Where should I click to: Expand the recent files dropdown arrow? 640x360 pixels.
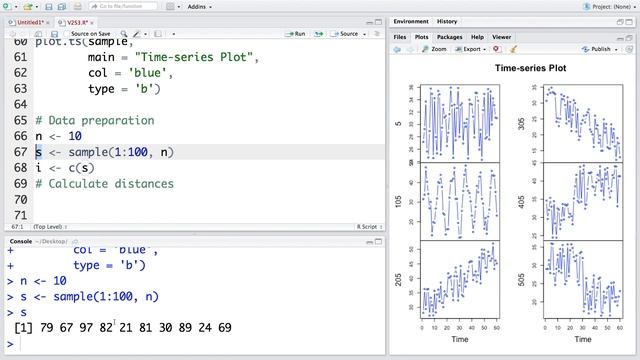point(37,7)
